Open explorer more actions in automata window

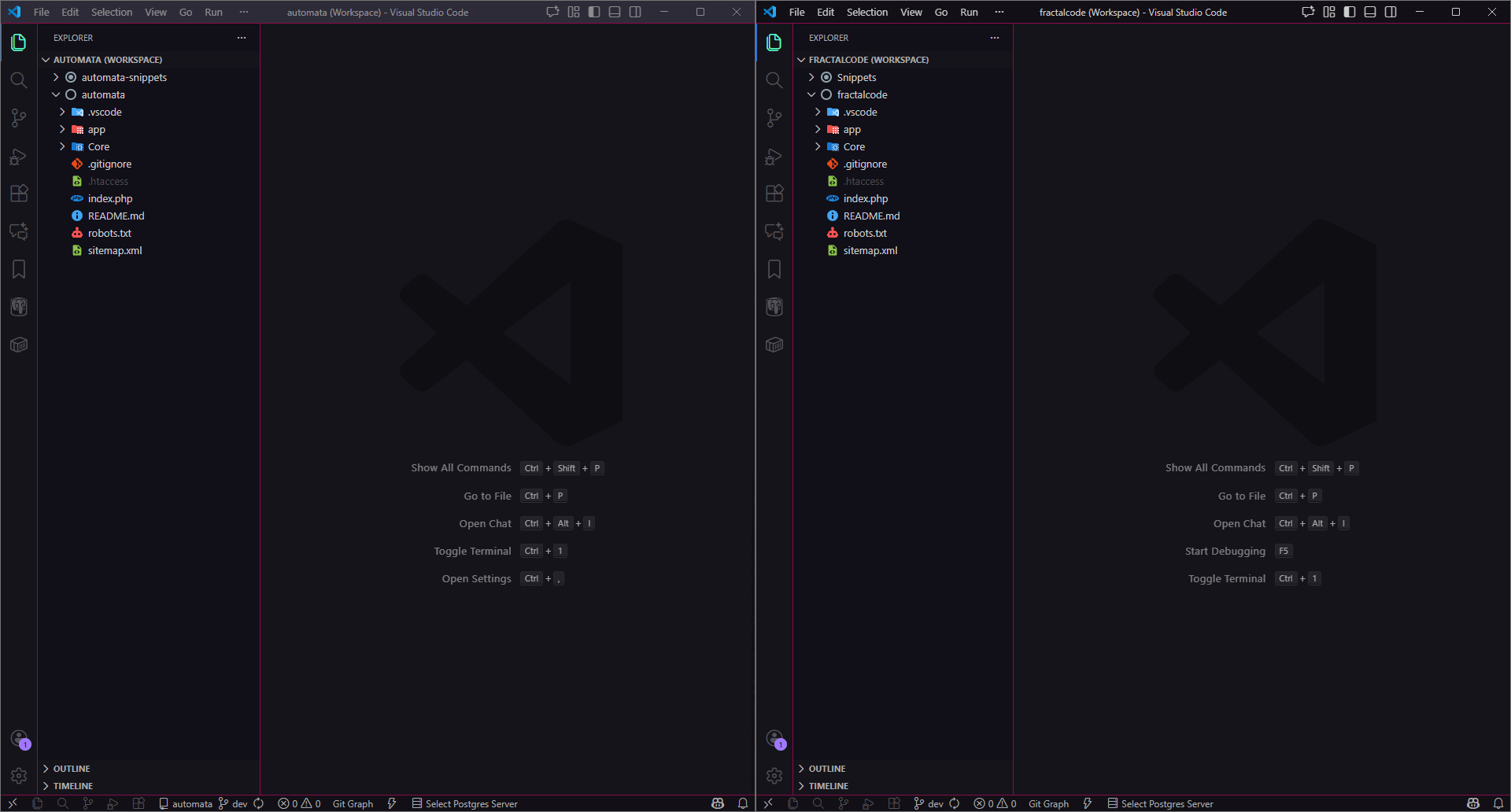coord(242,38)
